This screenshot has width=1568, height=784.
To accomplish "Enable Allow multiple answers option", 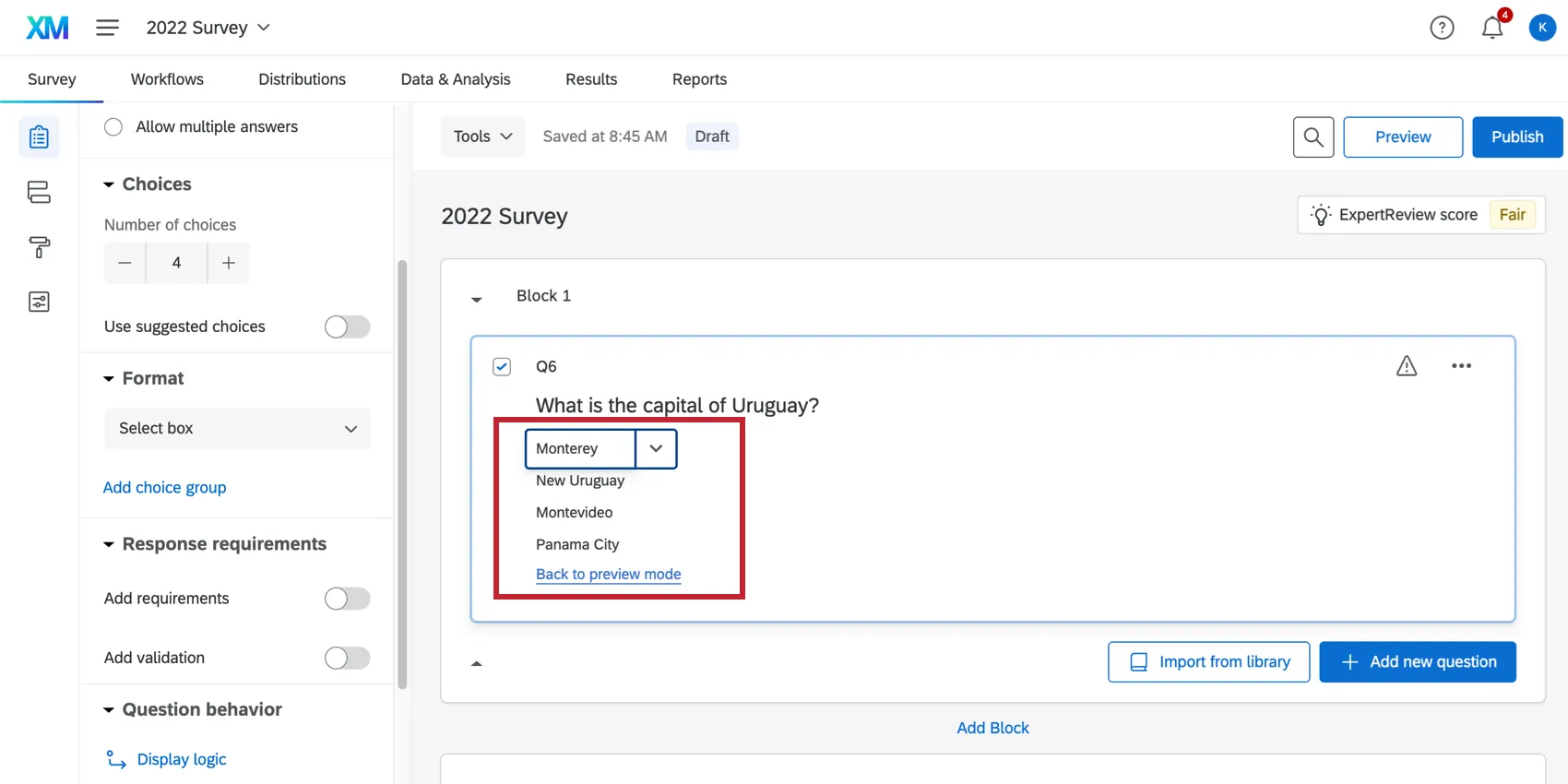I will coord(113,127).
